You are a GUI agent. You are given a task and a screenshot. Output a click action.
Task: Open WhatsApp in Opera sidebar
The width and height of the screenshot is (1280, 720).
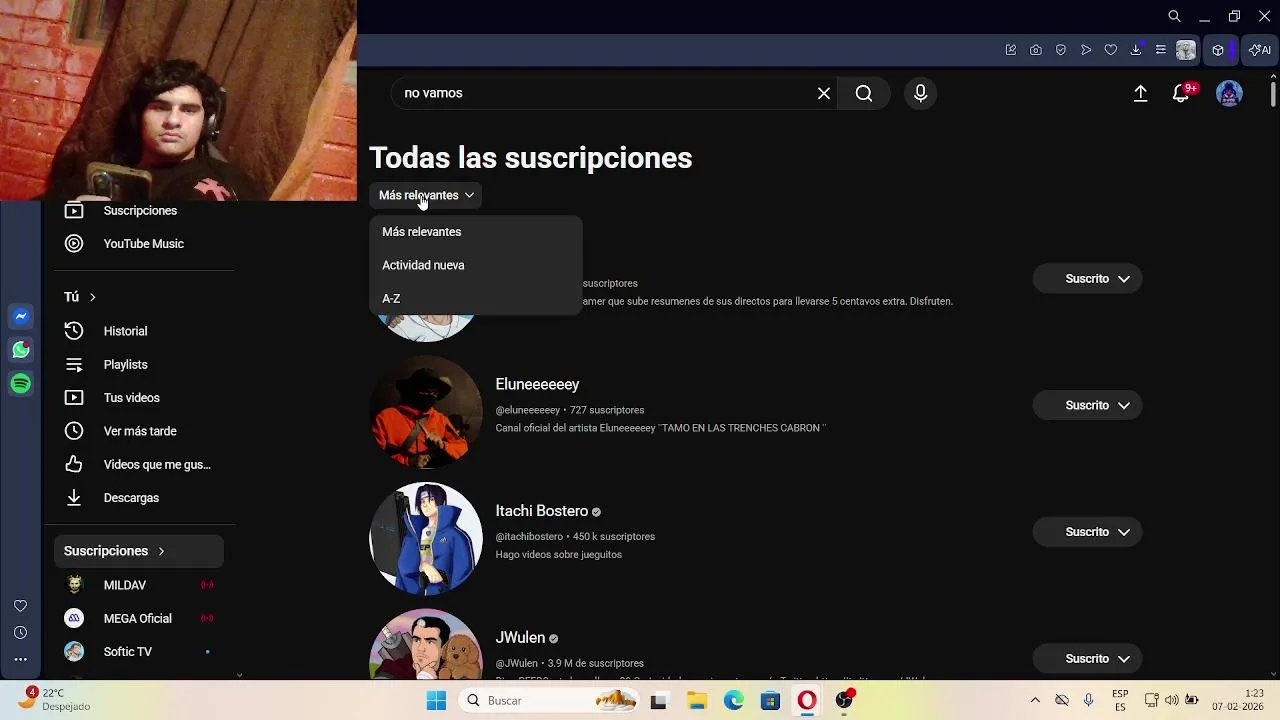click(x=21, y=350)
